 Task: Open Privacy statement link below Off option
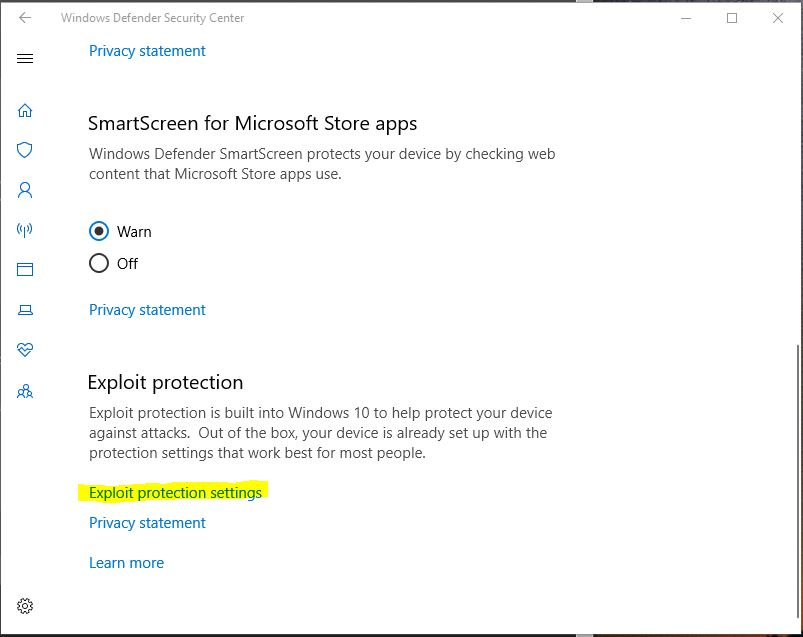point(147,310)
